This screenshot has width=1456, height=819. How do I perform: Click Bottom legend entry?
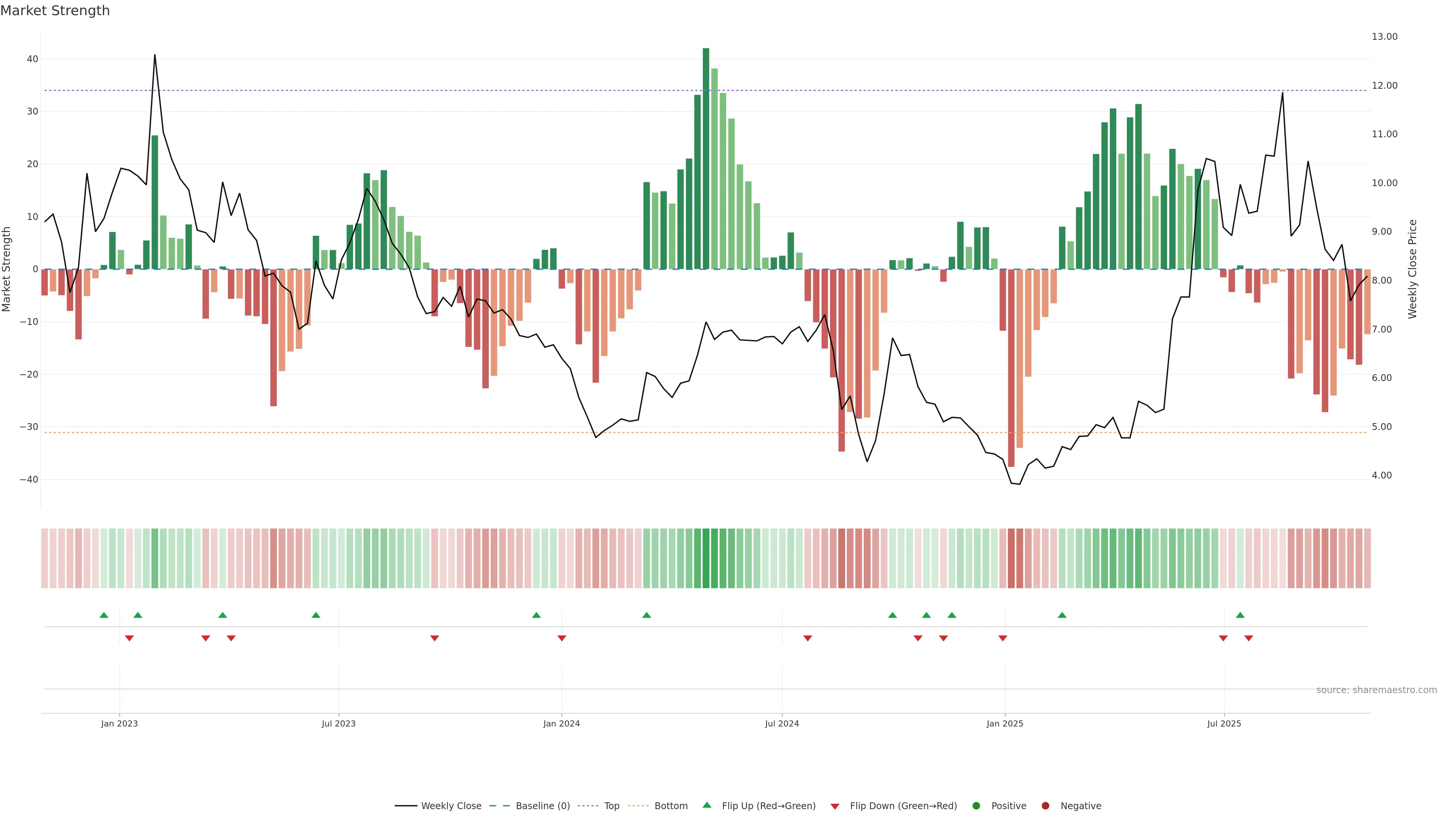670,806
